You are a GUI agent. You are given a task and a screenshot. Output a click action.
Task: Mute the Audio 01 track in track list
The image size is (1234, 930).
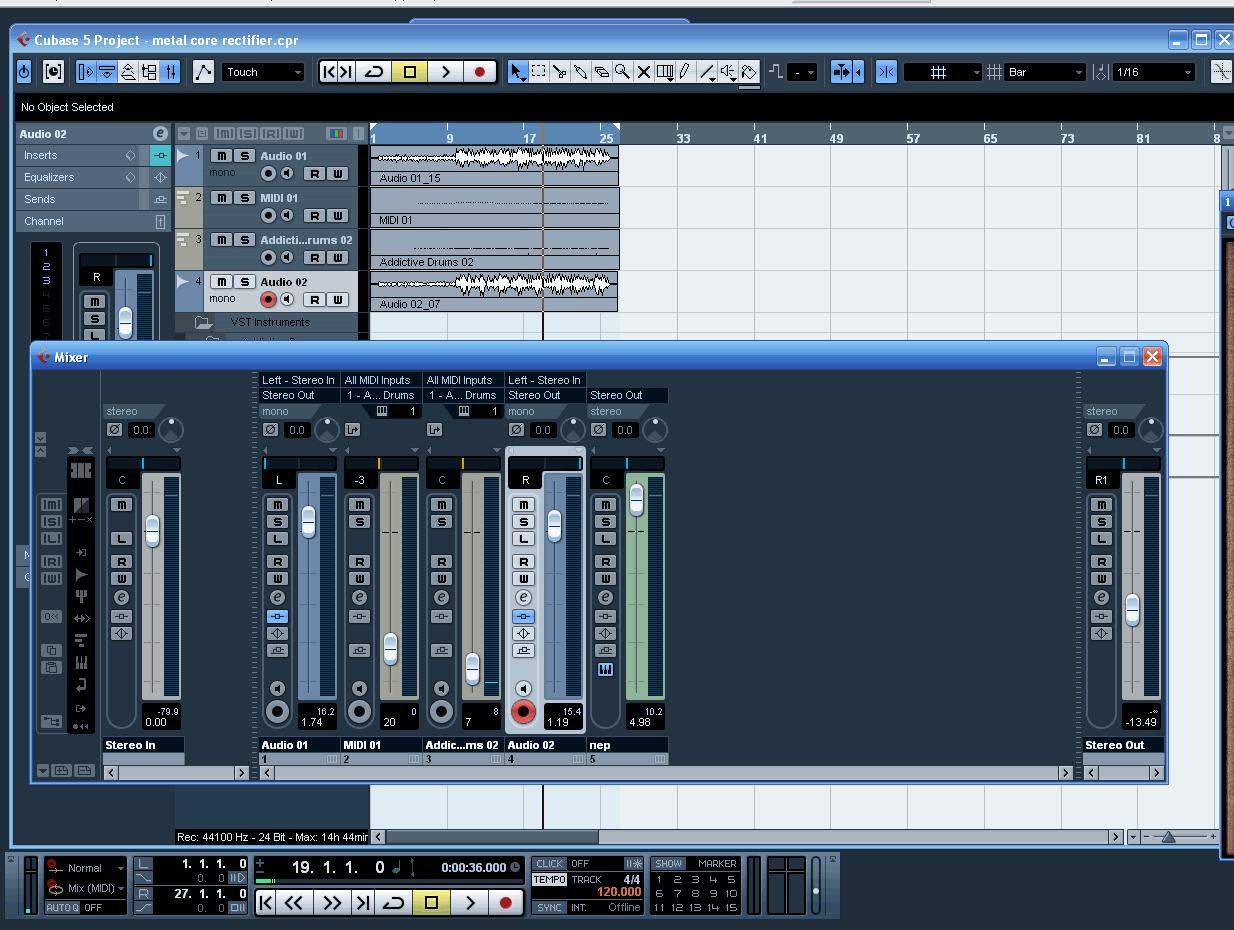[221, 156]
